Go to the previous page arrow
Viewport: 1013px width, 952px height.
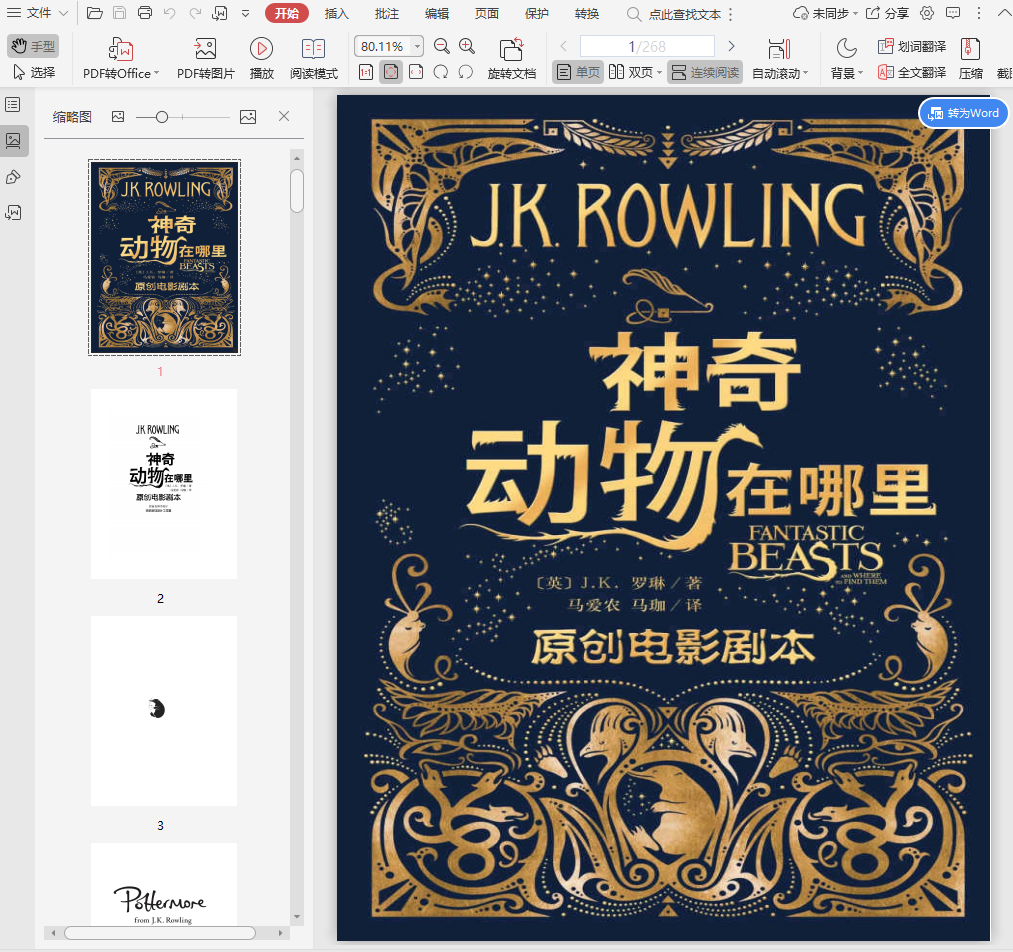tap(563, 46)
